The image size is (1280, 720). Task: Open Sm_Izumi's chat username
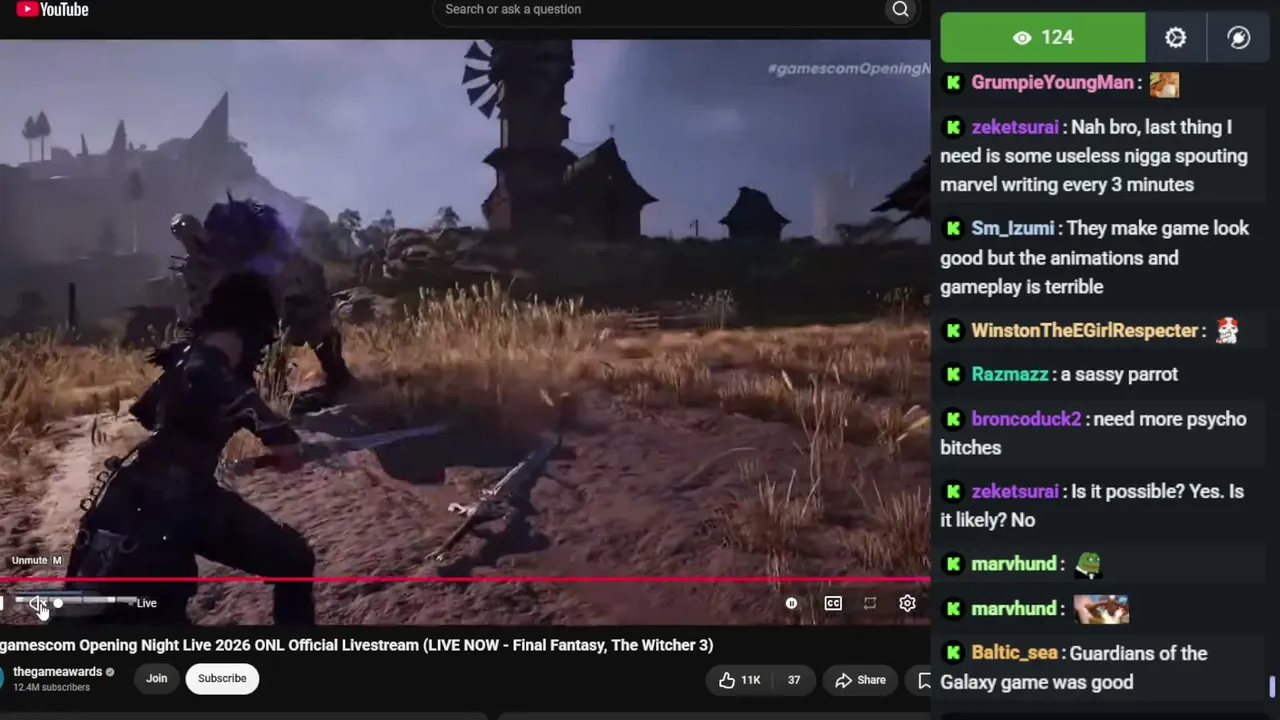(x=1013, y=228)
